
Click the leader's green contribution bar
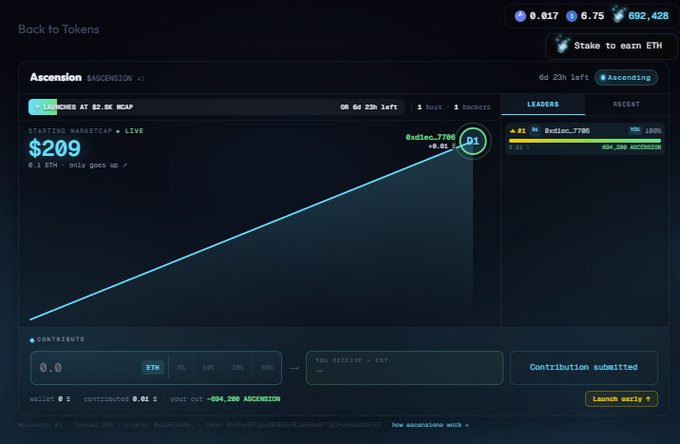585,140
